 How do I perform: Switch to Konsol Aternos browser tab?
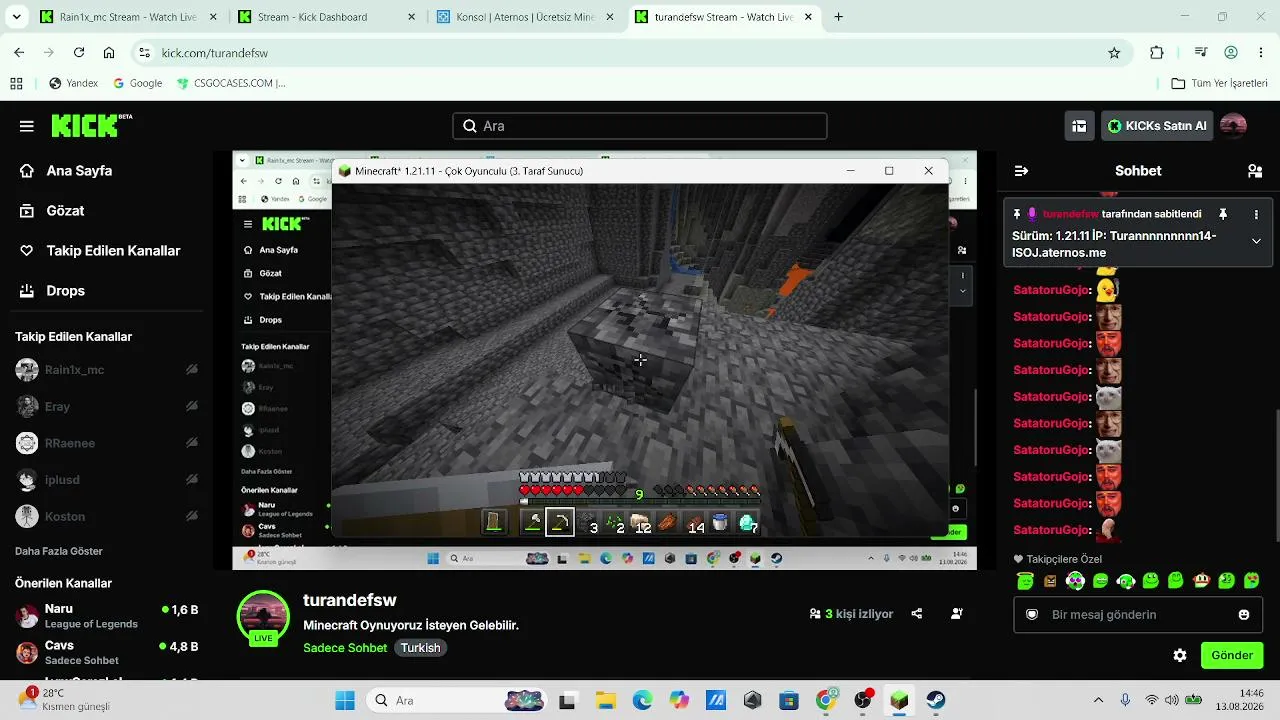tap(523, 17)
